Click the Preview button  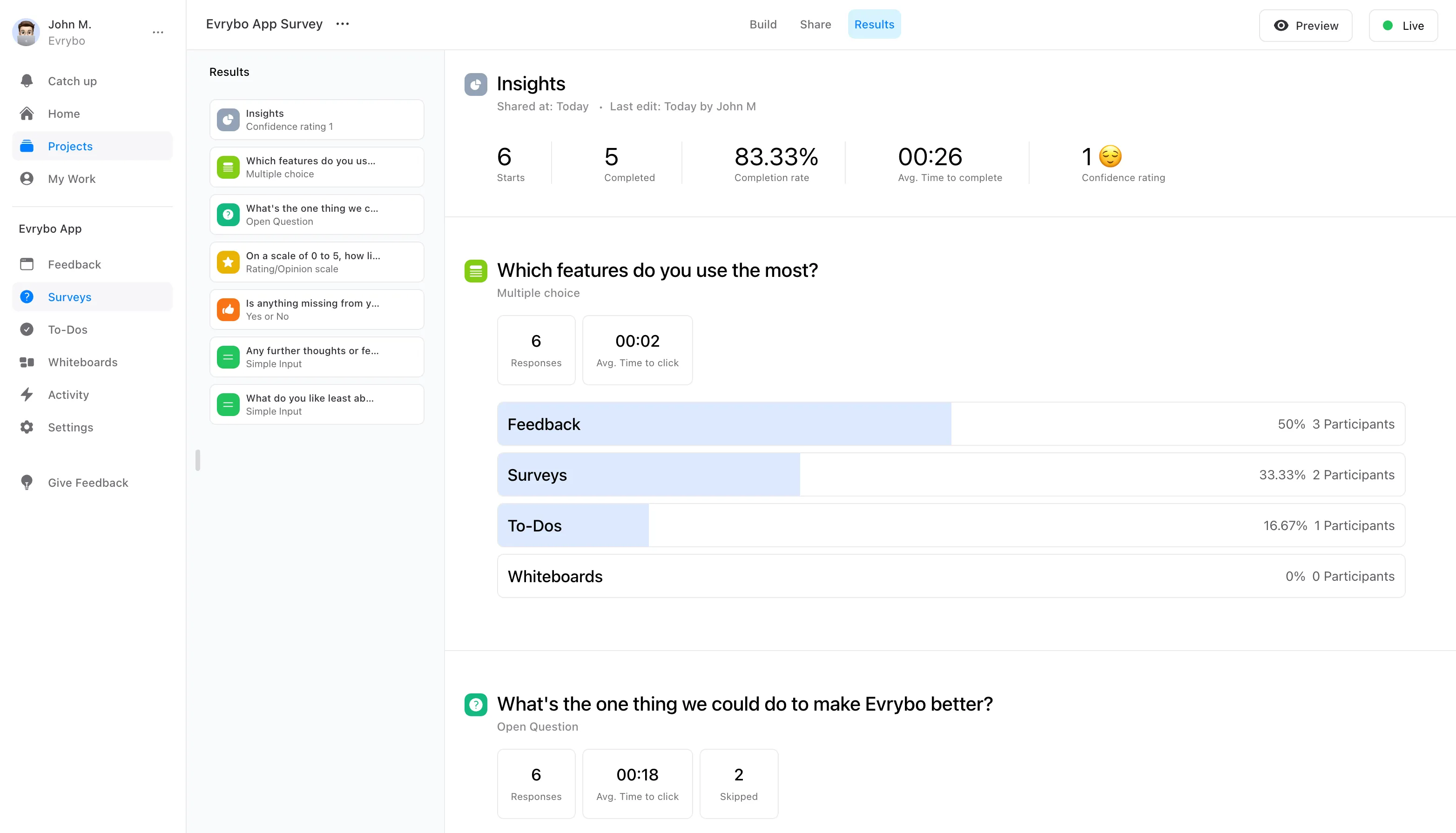point(1305,25)
